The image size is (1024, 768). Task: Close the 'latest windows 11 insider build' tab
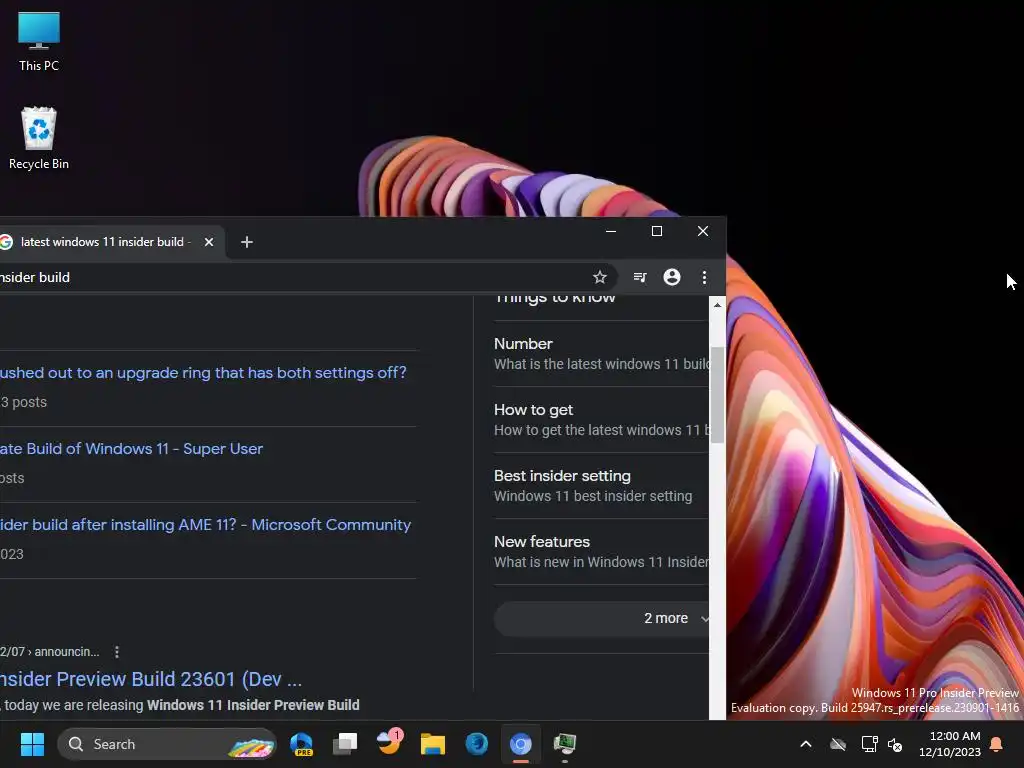(209, 242)
